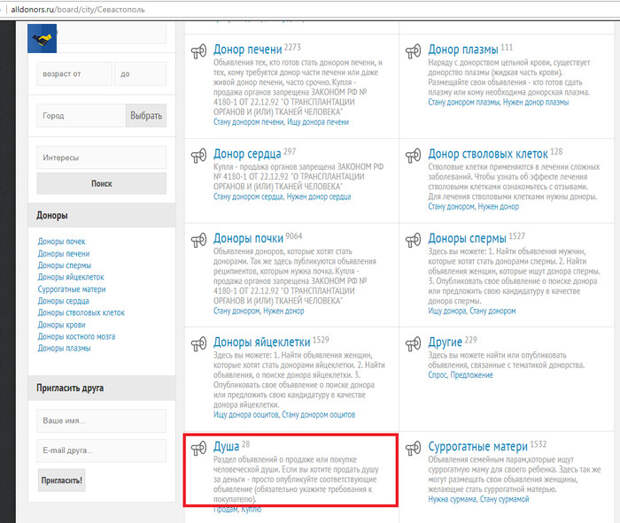Click megaphone icon beside Донор плазмы
This screenshot has height=523, width=620.
pos(413,51)
